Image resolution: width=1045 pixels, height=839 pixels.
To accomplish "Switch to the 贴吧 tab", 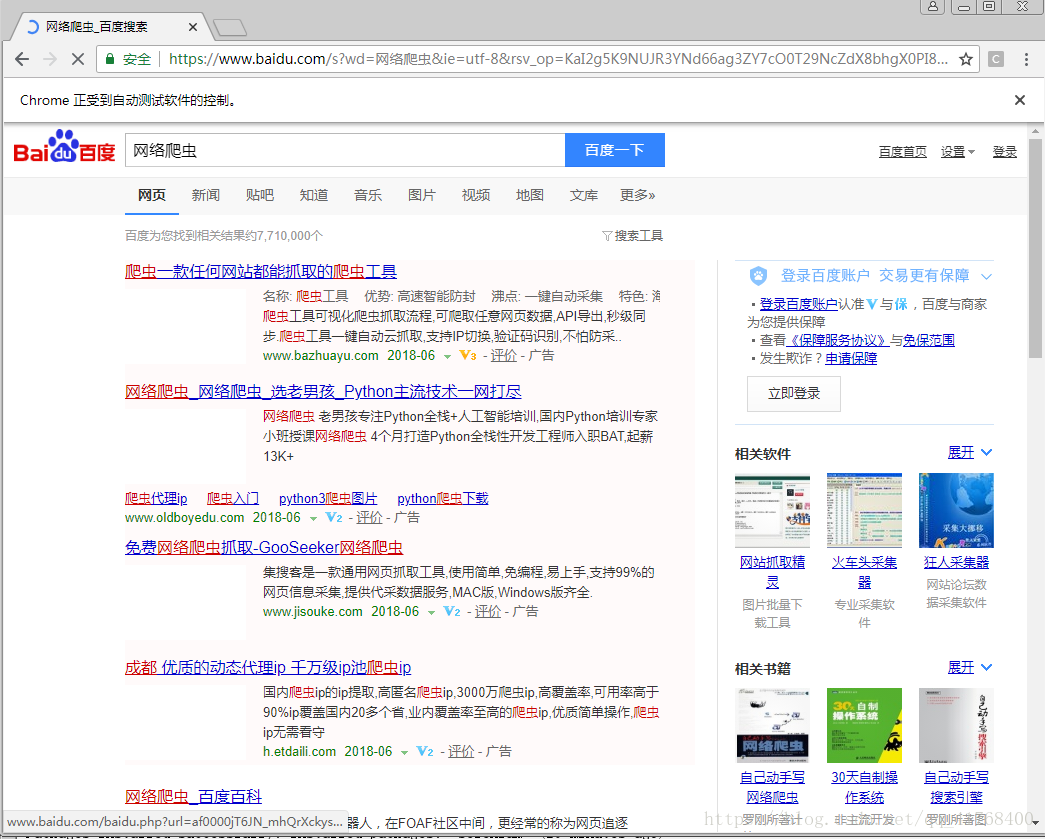I will coord(260,195).
